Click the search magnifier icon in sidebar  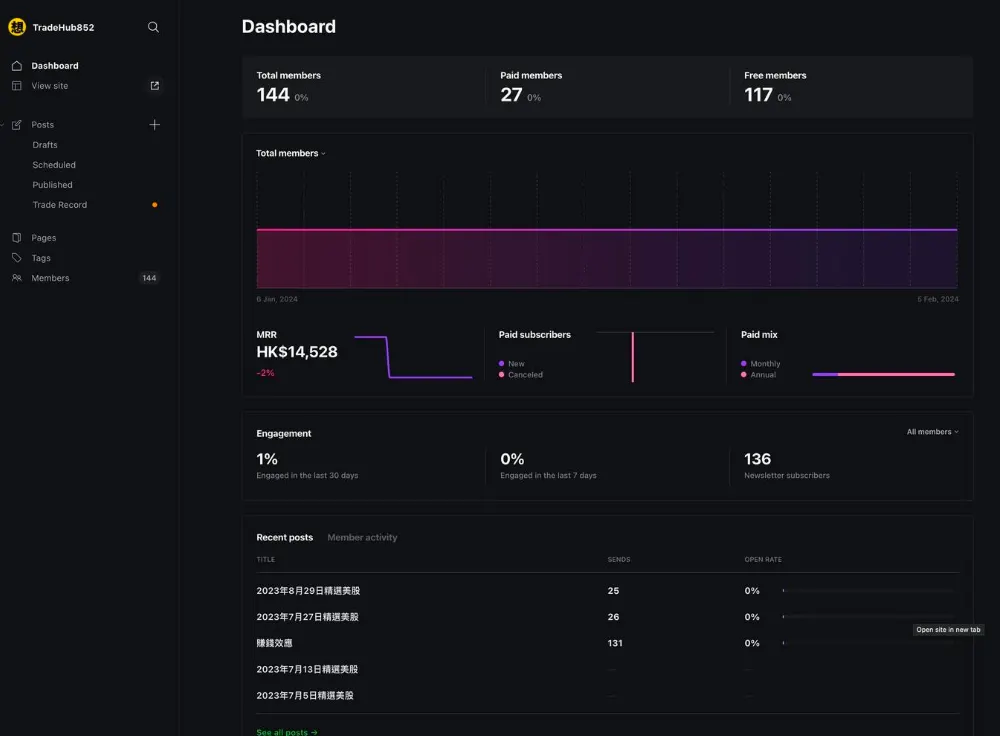pyautogui.click(x=153, y=27)
